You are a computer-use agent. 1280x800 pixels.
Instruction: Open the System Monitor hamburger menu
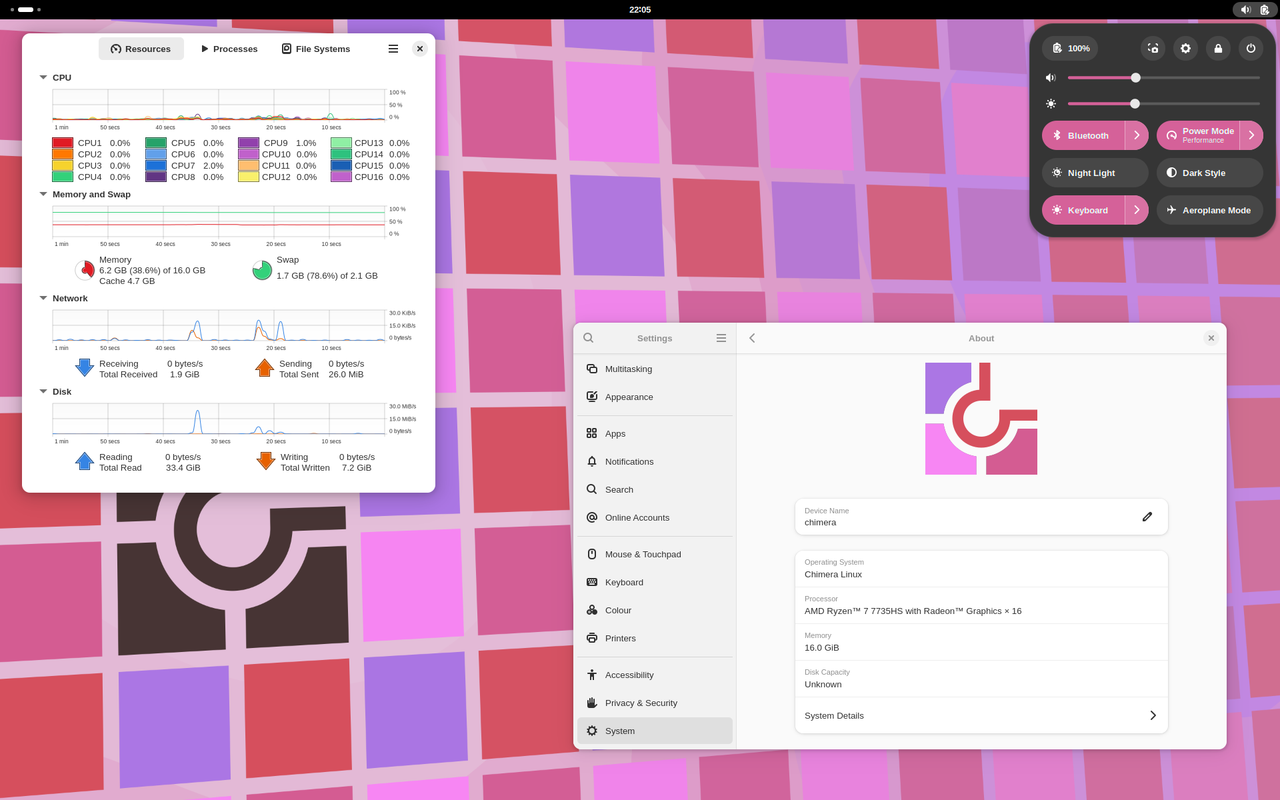(393, 48)
